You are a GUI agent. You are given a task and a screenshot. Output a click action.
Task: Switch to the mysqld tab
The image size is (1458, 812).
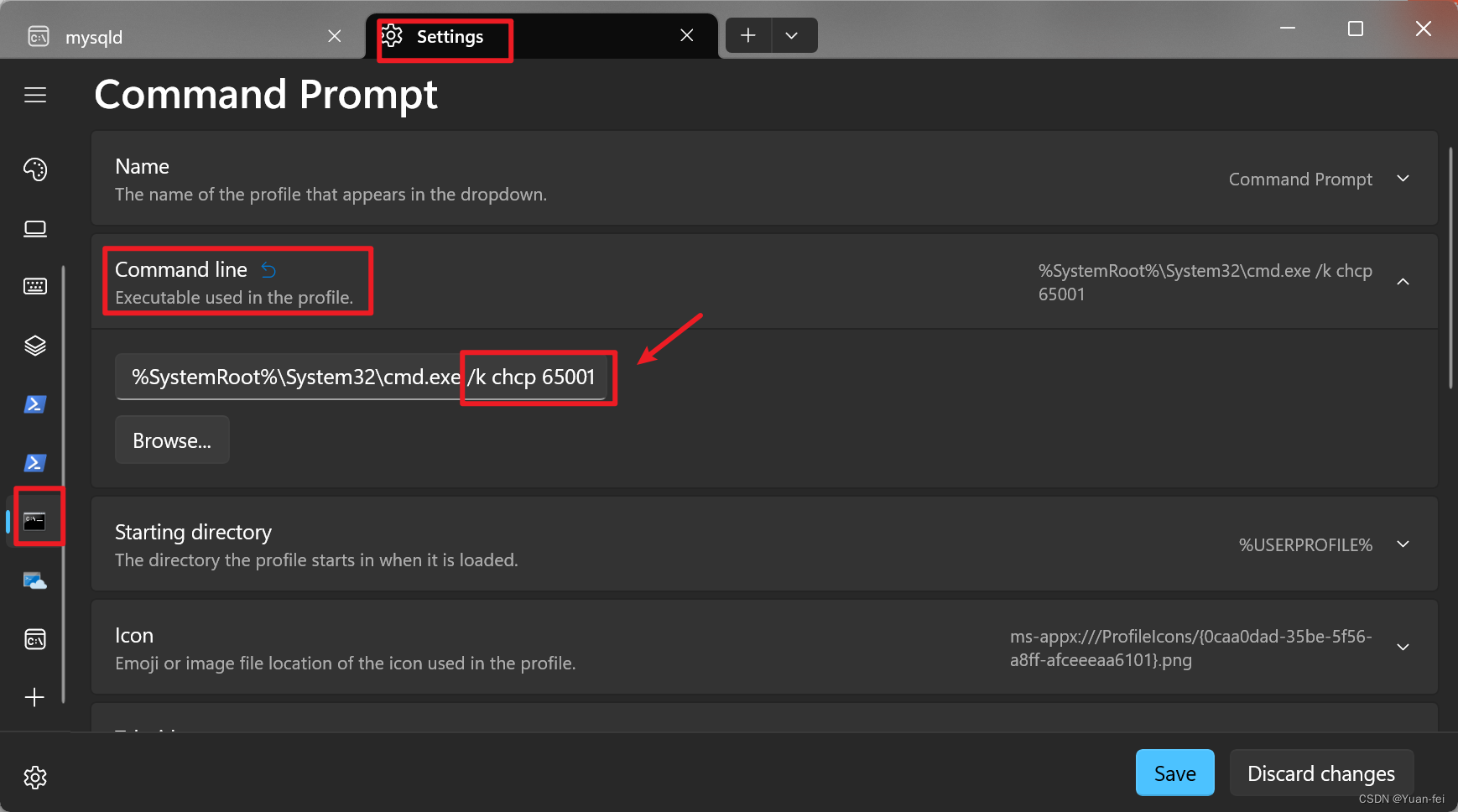pyautogui.click(x=183, y=36)
